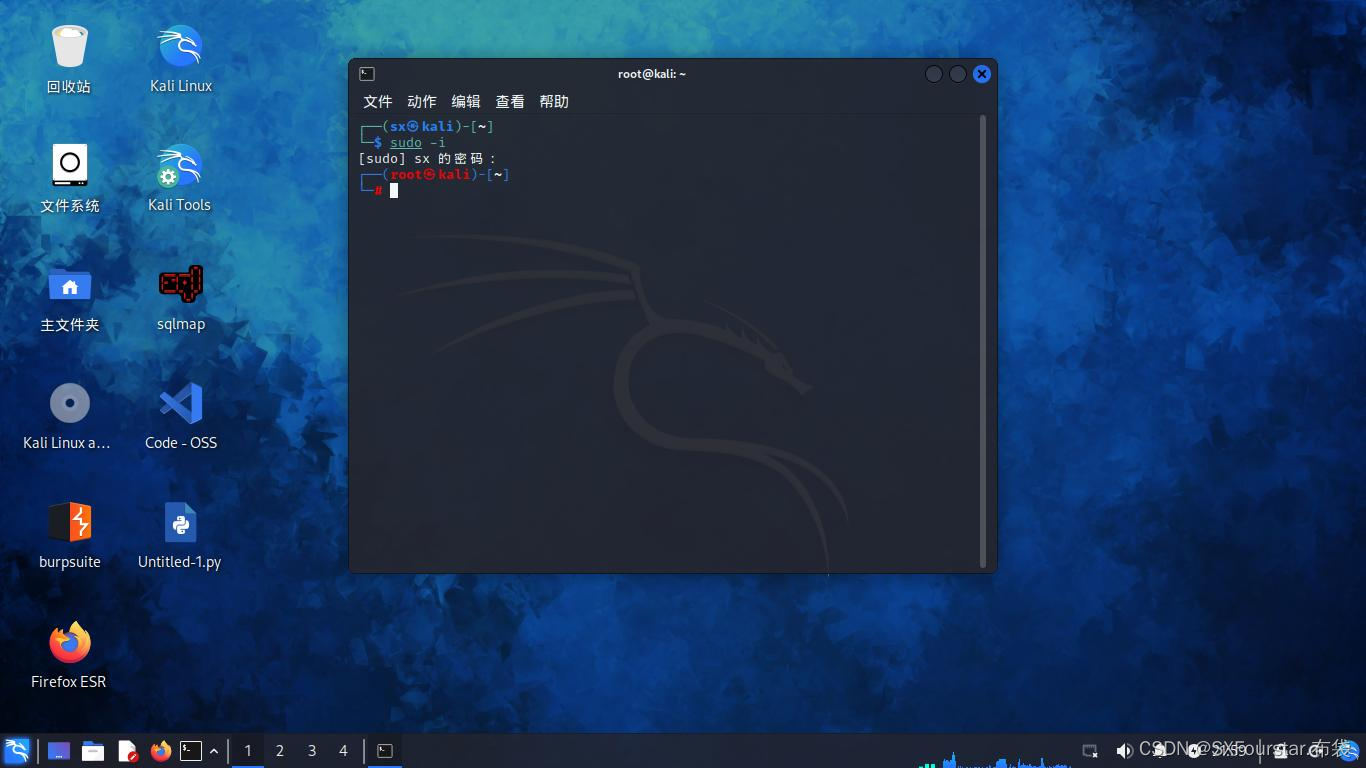Open the 帮助 menu in terminal
This screenshot has height=768, width=1366.
(553, 101)
